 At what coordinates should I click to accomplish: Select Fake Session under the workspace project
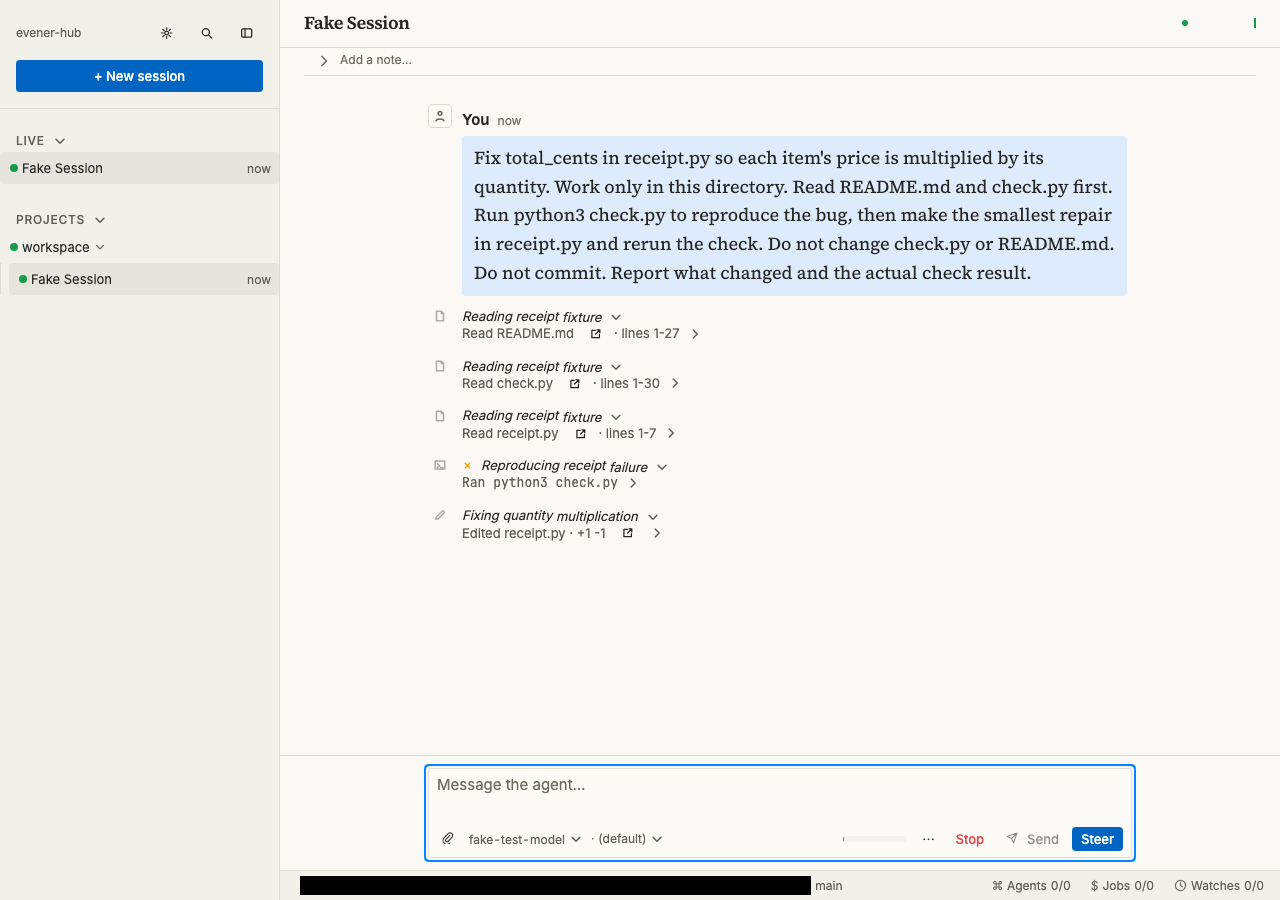[144, 279]
